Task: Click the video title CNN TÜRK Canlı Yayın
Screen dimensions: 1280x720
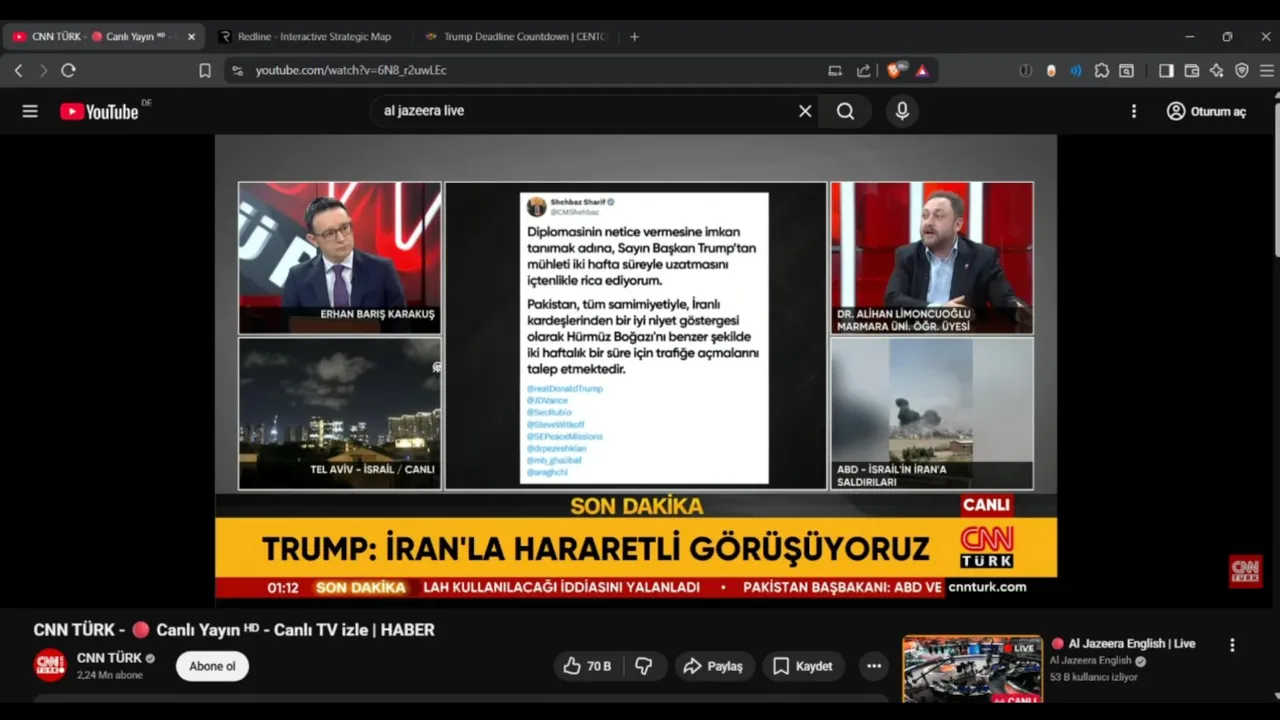Action: point(234,630)
